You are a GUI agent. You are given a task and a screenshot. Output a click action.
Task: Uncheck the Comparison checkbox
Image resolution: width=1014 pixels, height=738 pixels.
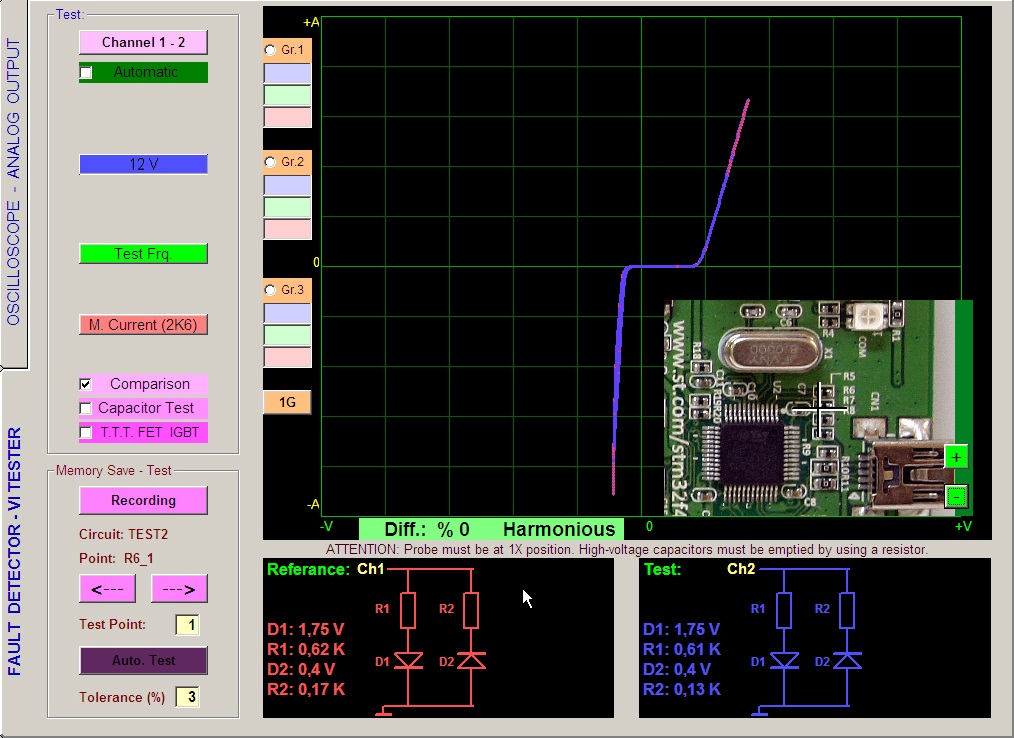[86, 384]
